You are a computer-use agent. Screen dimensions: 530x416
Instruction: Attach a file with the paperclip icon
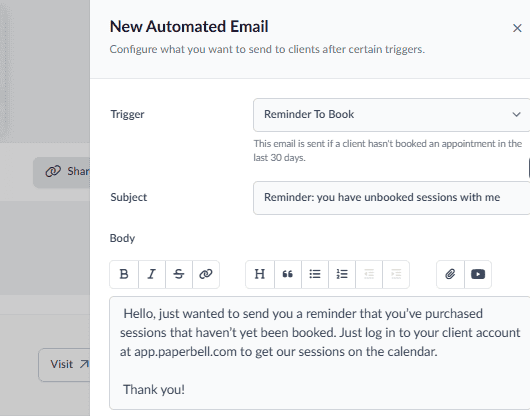point(450,274)
